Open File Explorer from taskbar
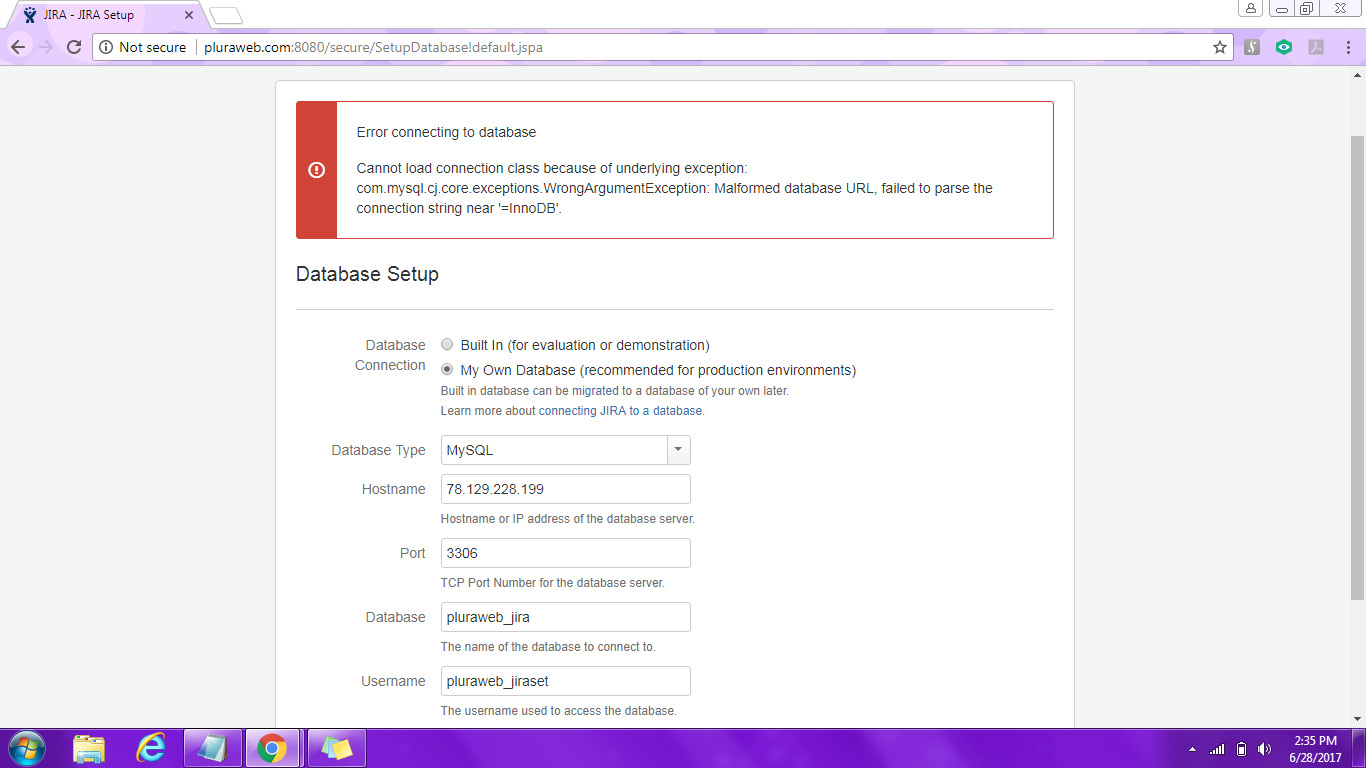 [x=89, y=748]
